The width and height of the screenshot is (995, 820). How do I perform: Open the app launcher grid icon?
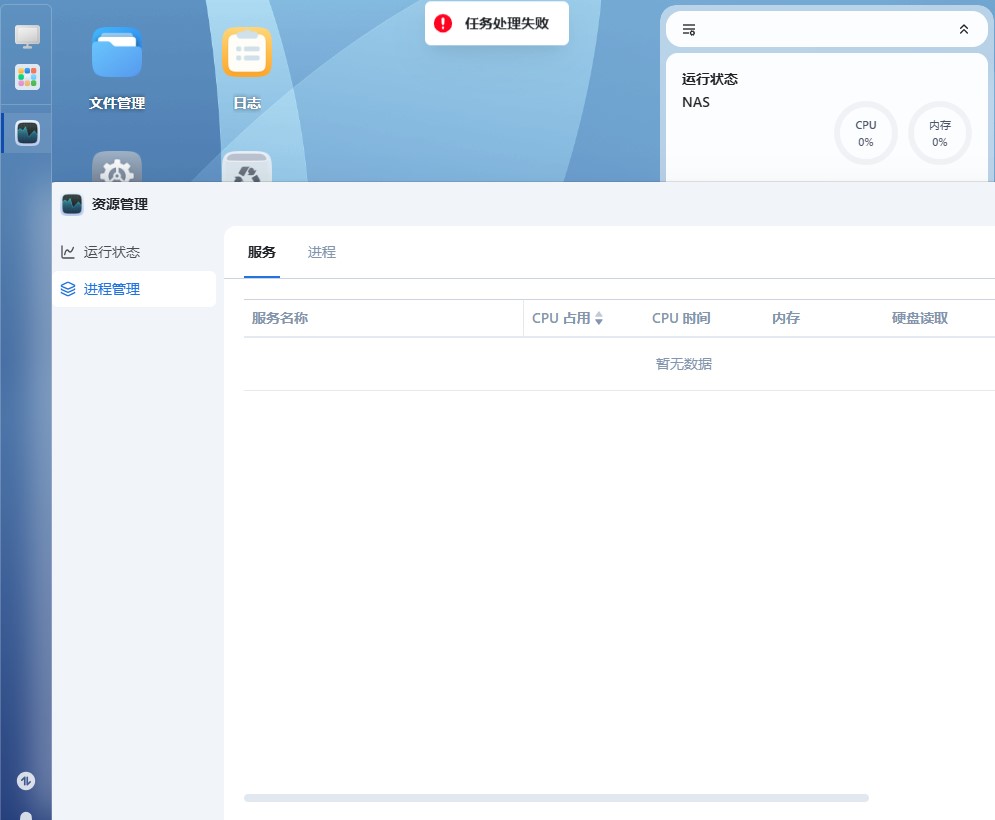pos(27,77)
